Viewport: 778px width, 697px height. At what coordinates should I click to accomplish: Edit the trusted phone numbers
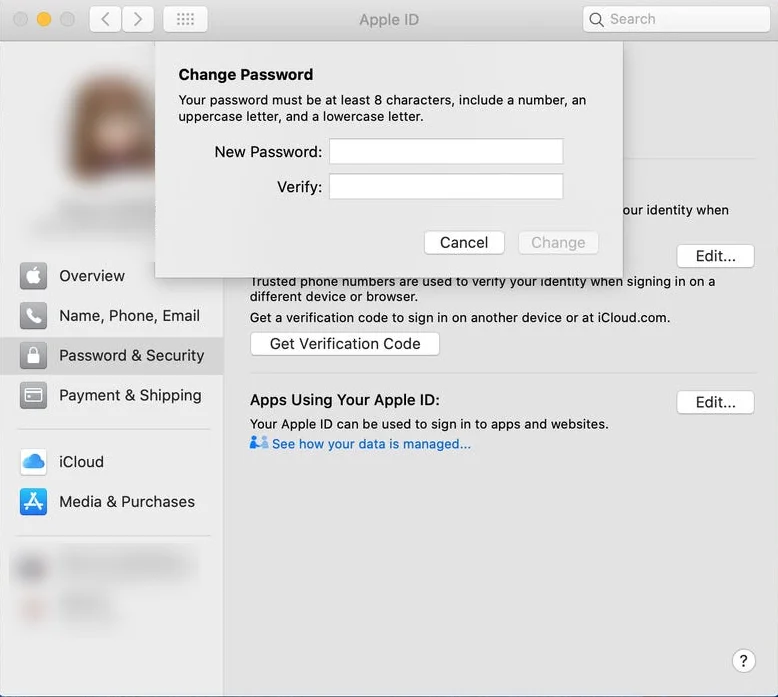pyautogui.click(x=715, y=256)
